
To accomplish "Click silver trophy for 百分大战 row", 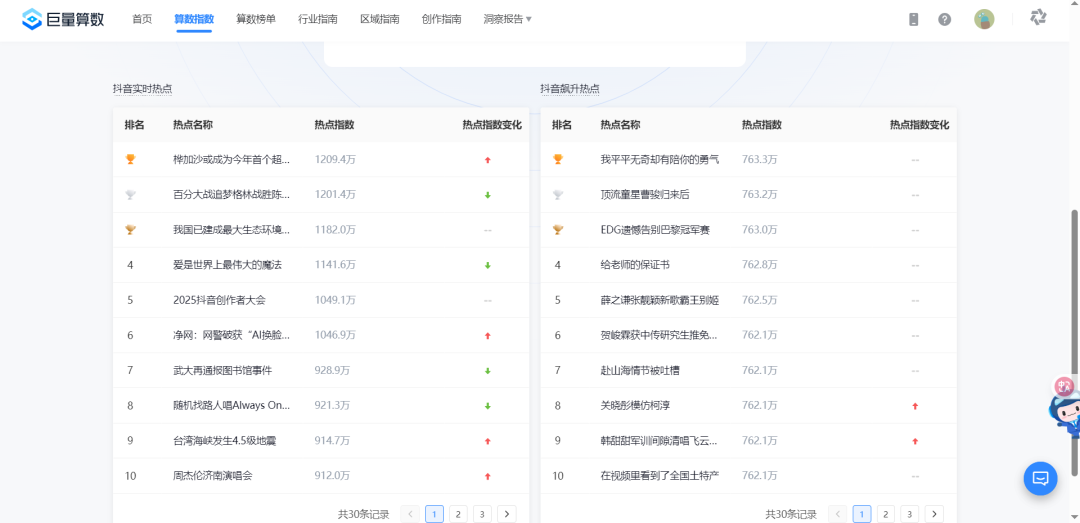I will pyautogui.click(x=130, y=195).
